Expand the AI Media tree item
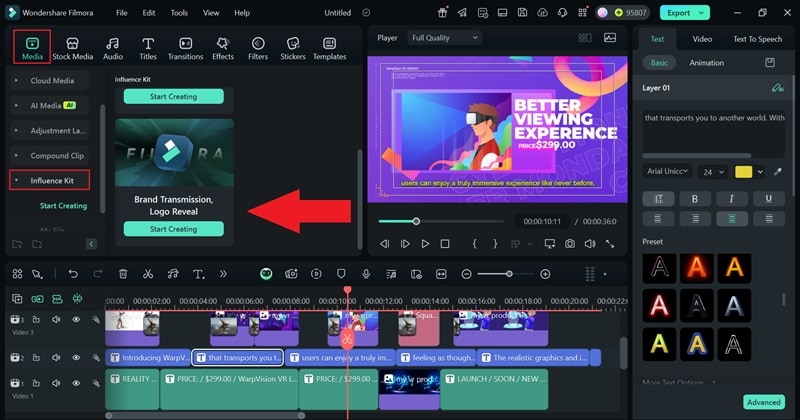The height and width of the screenshot is (420, 800). 16,106
